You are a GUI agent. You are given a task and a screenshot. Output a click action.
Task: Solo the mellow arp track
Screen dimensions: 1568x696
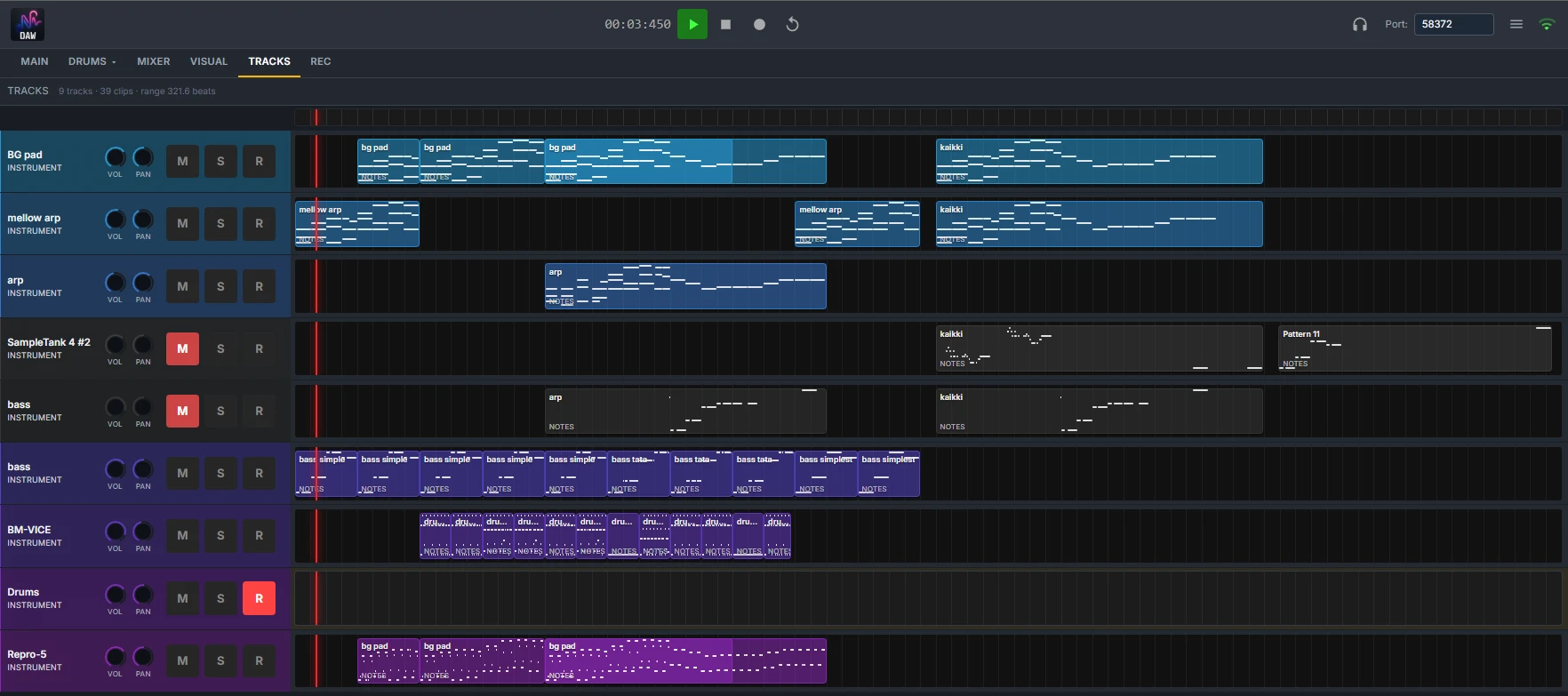pos(220,224)
